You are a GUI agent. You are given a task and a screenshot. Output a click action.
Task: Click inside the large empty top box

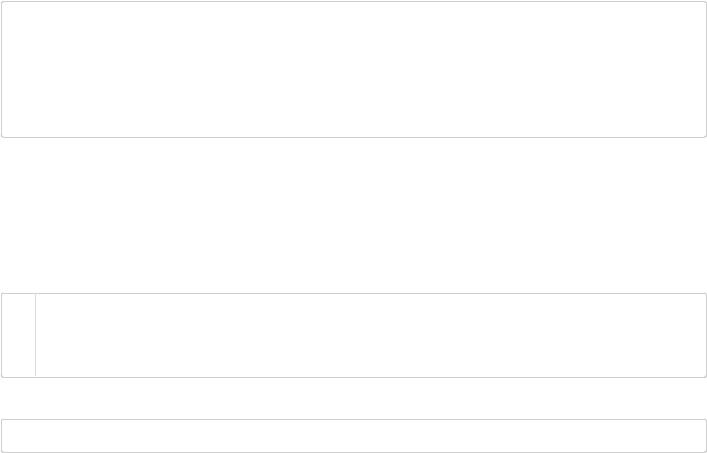click(354, 69)
